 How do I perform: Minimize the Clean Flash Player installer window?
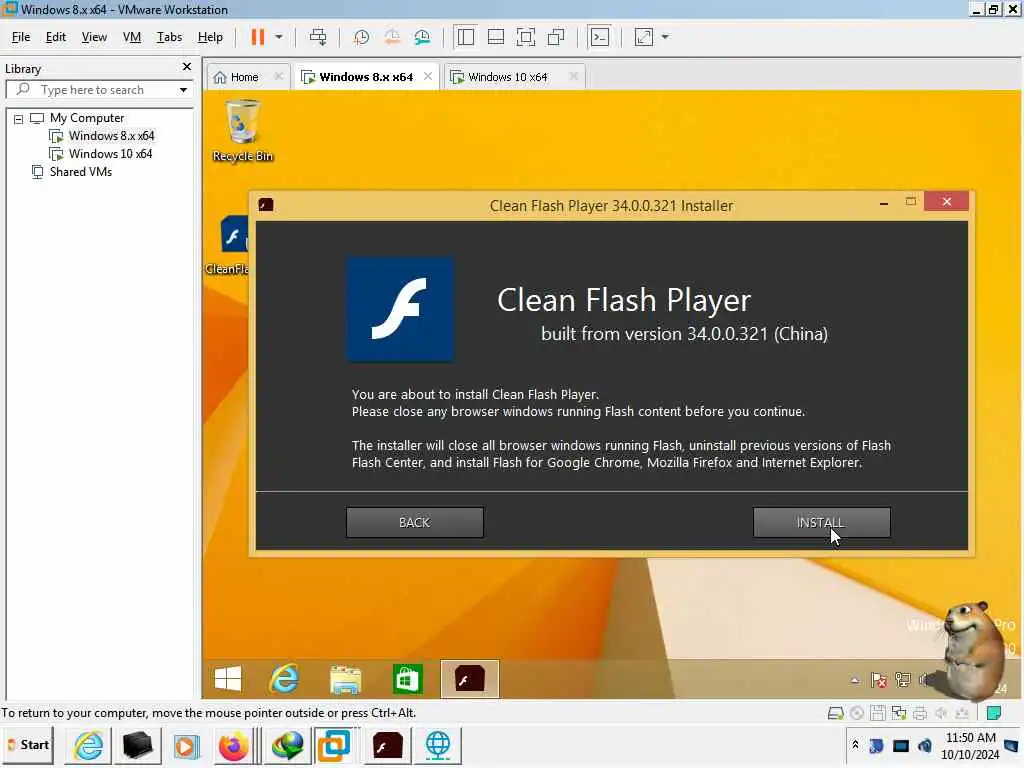[884, 203]
